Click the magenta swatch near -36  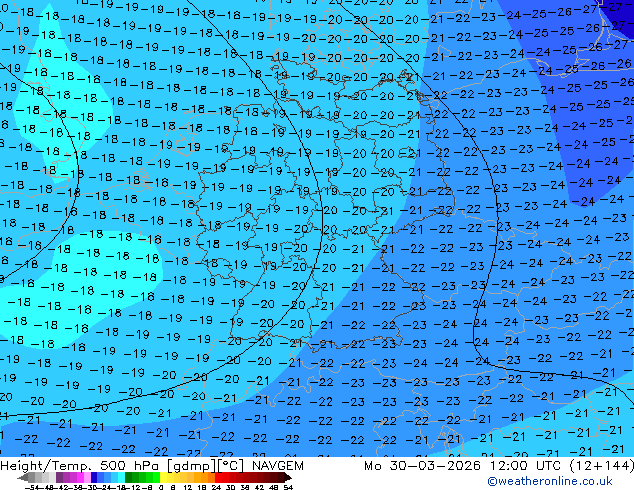pos(80,477)
